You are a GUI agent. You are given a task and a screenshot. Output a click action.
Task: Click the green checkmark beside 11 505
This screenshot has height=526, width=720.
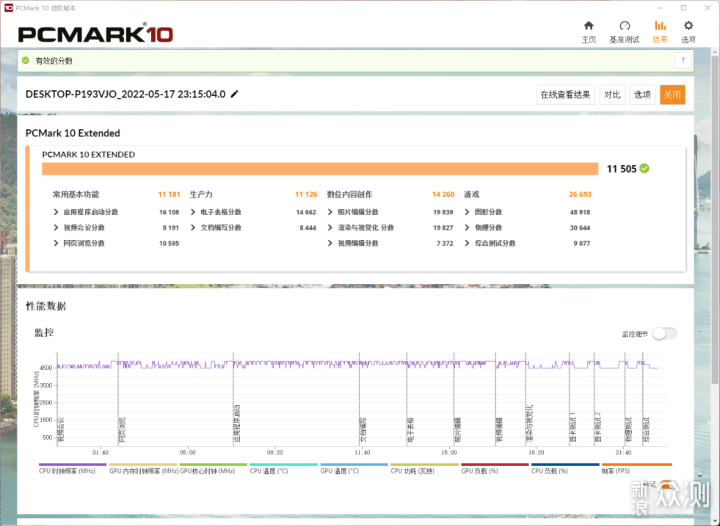pyautogui.click(x=645, y=168)
